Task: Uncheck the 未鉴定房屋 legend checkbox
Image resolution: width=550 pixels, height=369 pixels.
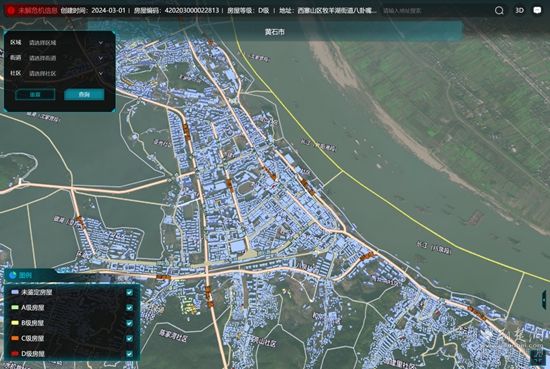Action: 129,292
